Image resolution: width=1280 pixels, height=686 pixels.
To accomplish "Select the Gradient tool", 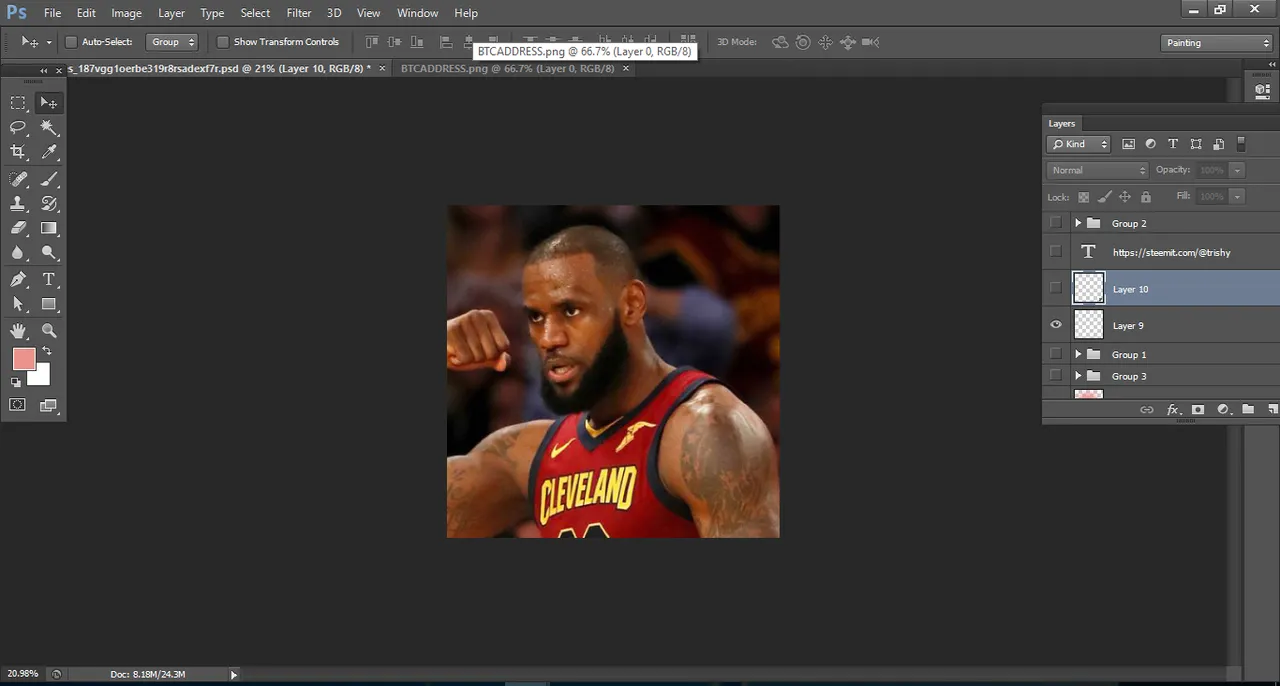I will coord(49,228).
